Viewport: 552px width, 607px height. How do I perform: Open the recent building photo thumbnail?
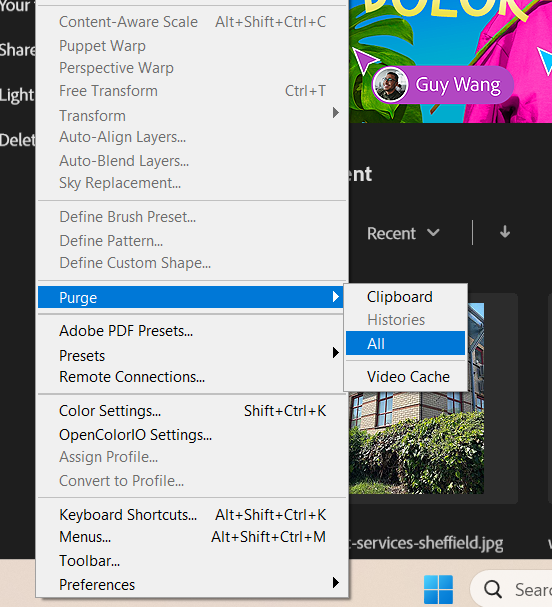(416, 441)
